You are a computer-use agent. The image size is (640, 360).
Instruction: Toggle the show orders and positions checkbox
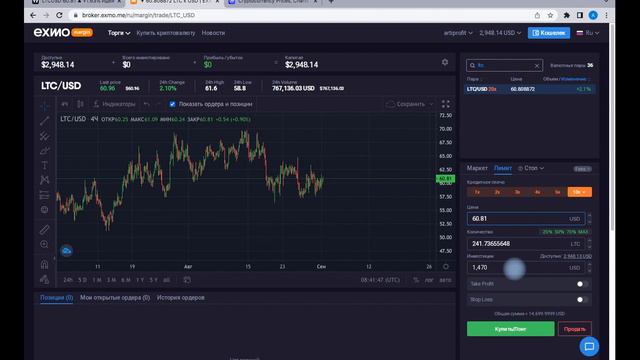[172, 104]
